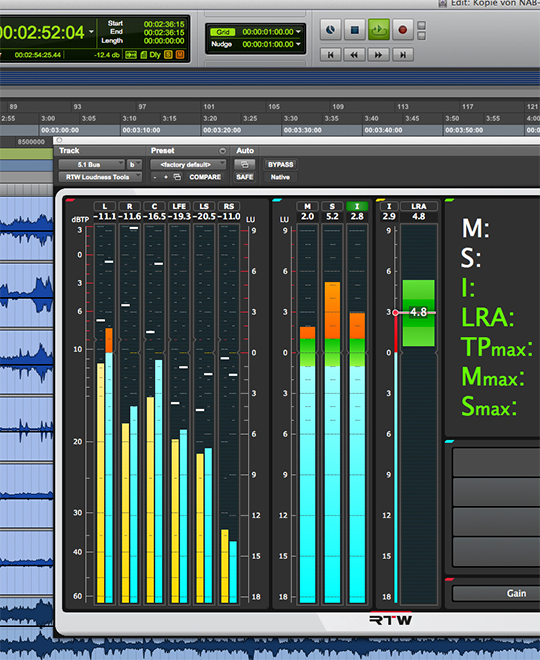Click the LRA label button
The height and width of the screenshot is (660, 540).
point(419,206)
